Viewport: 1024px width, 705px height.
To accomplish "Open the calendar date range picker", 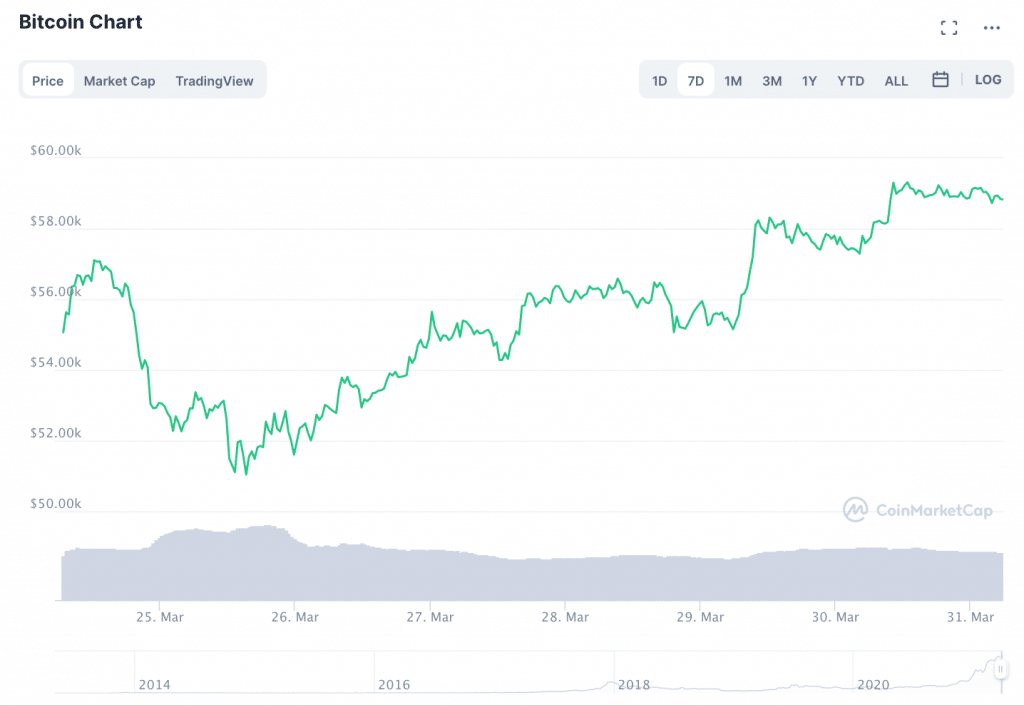I will [940, 80].
